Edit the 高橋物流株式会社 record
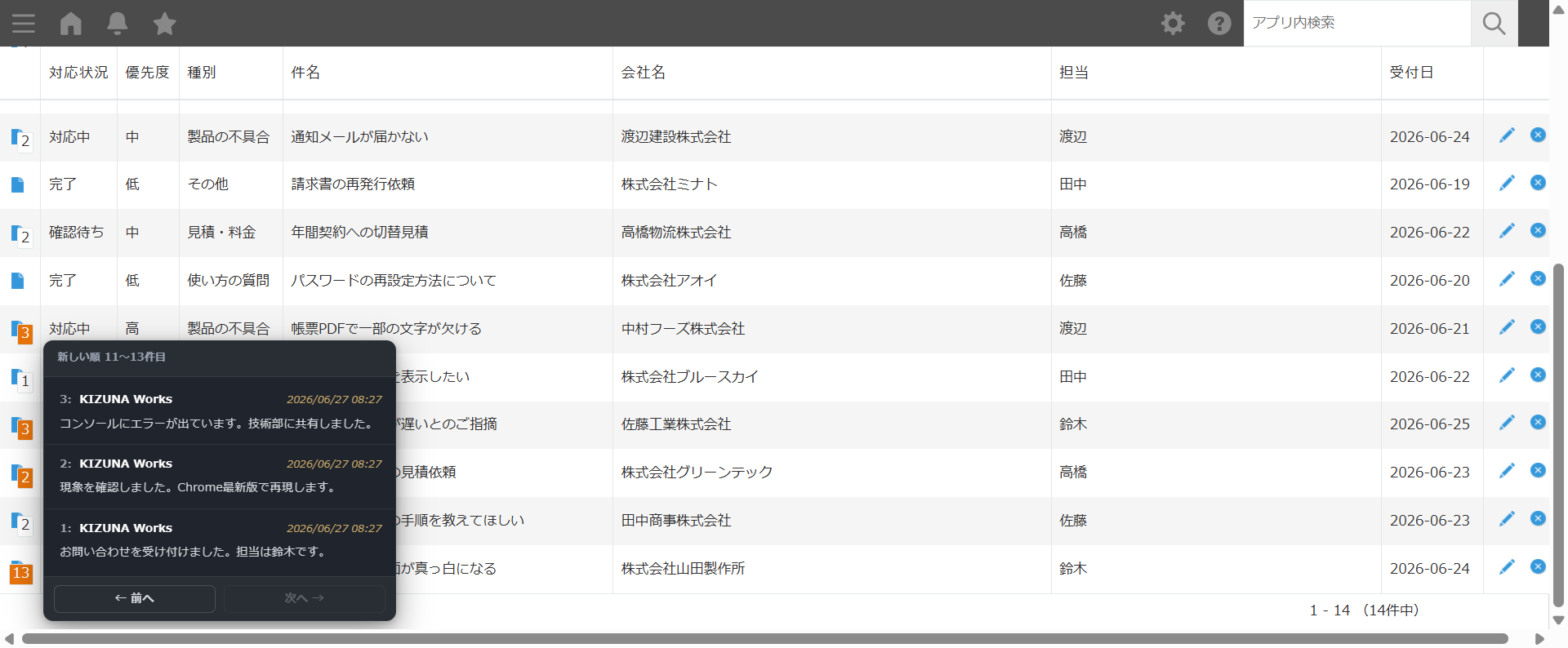 [1507, 231]
